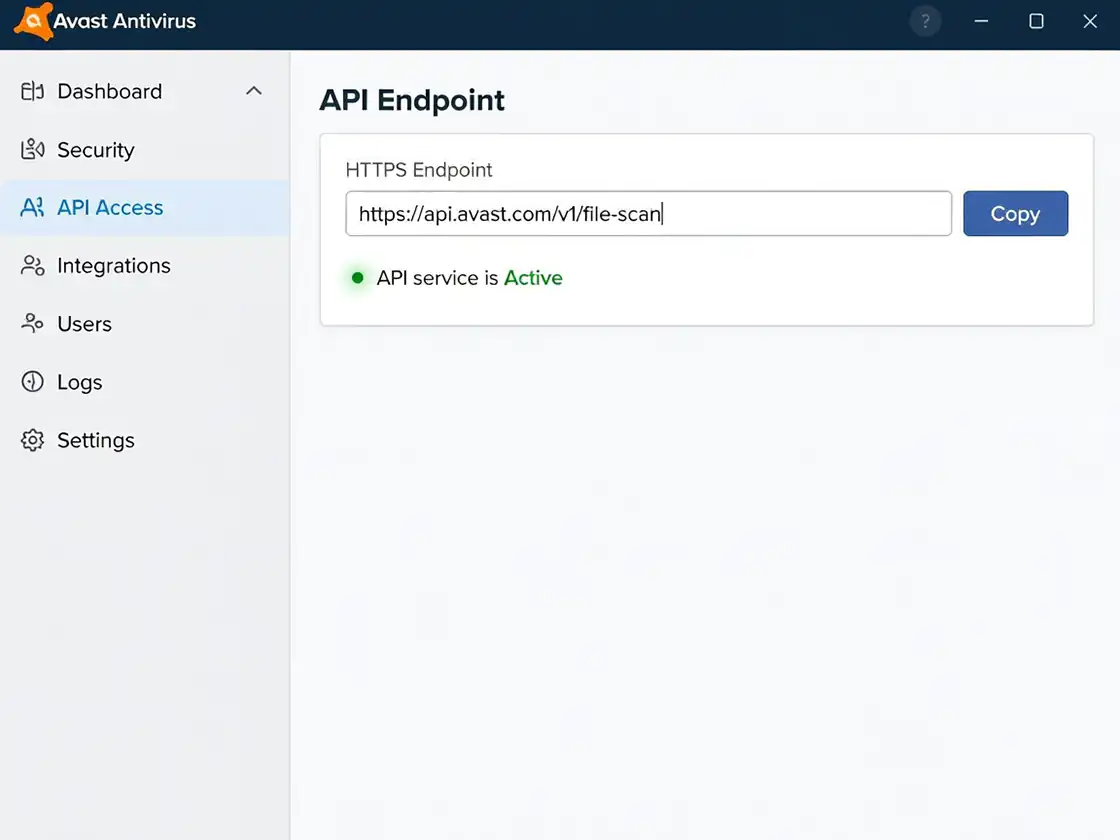Screen dimensions: 1120x840
Task: Go to the Security section
Action: (x=145, y=150)
